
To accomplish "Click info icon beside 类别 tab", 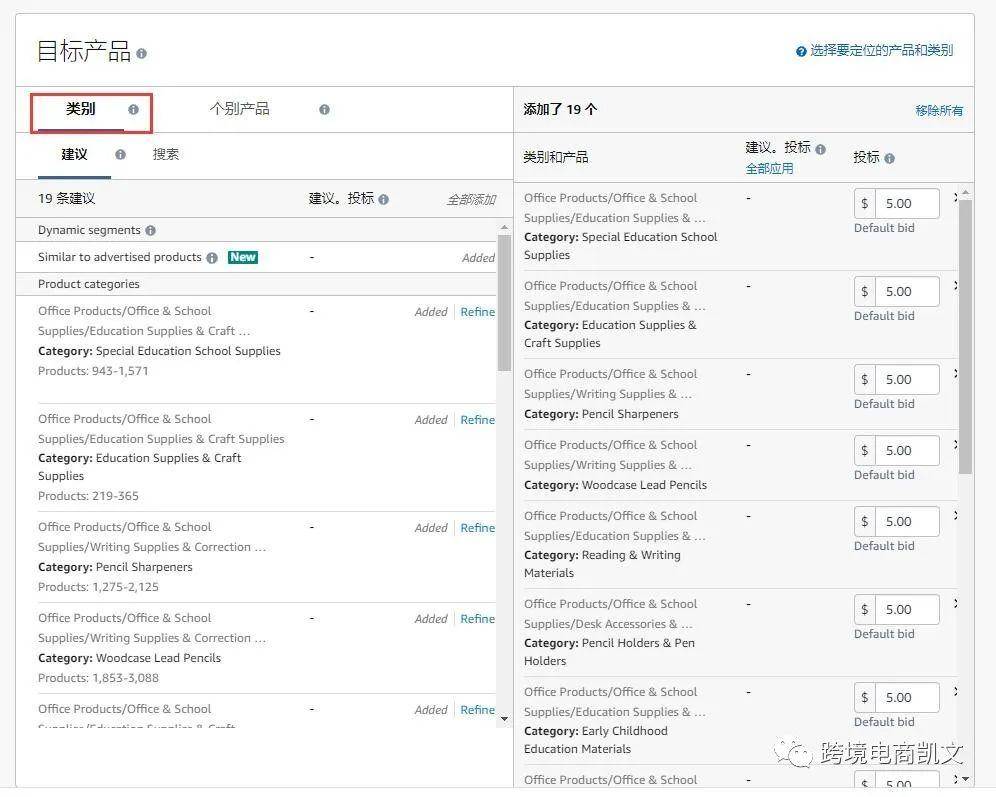I will [x=133, y=110].
